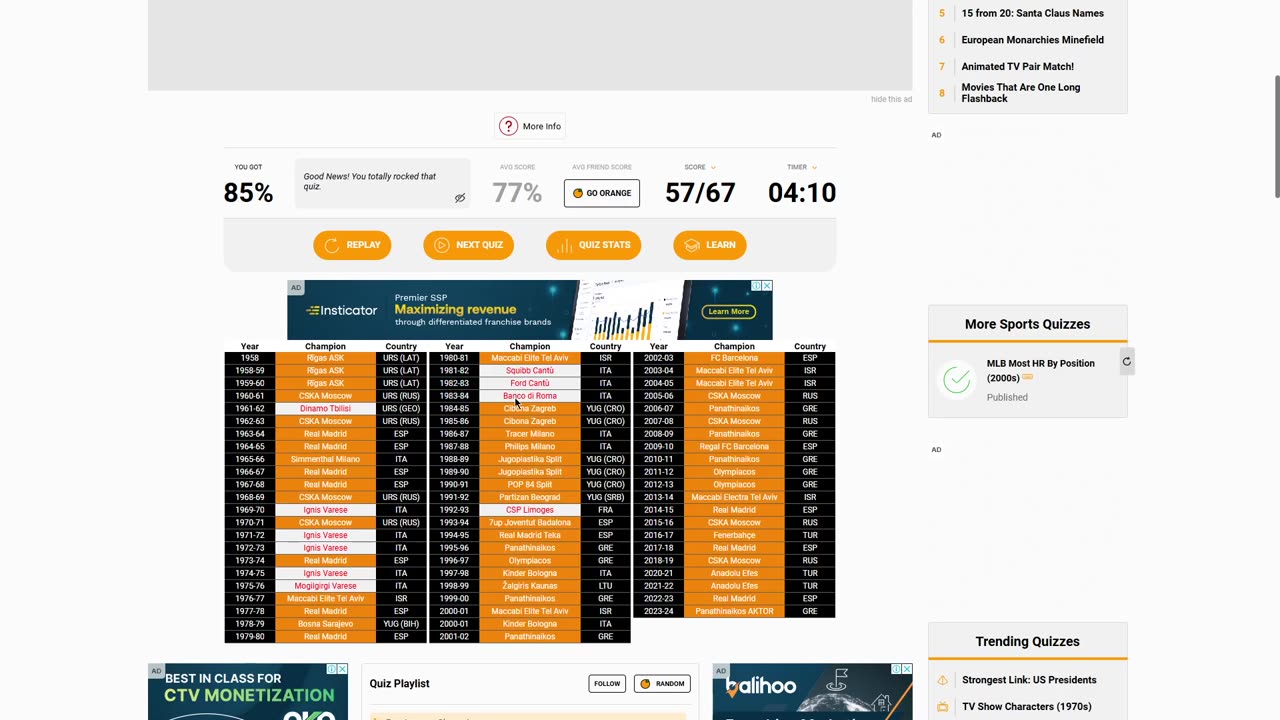Screen dimensions: 1280x720
Task: Click the 'Philips Milano' champion cell
Action: tap(529, 447)
